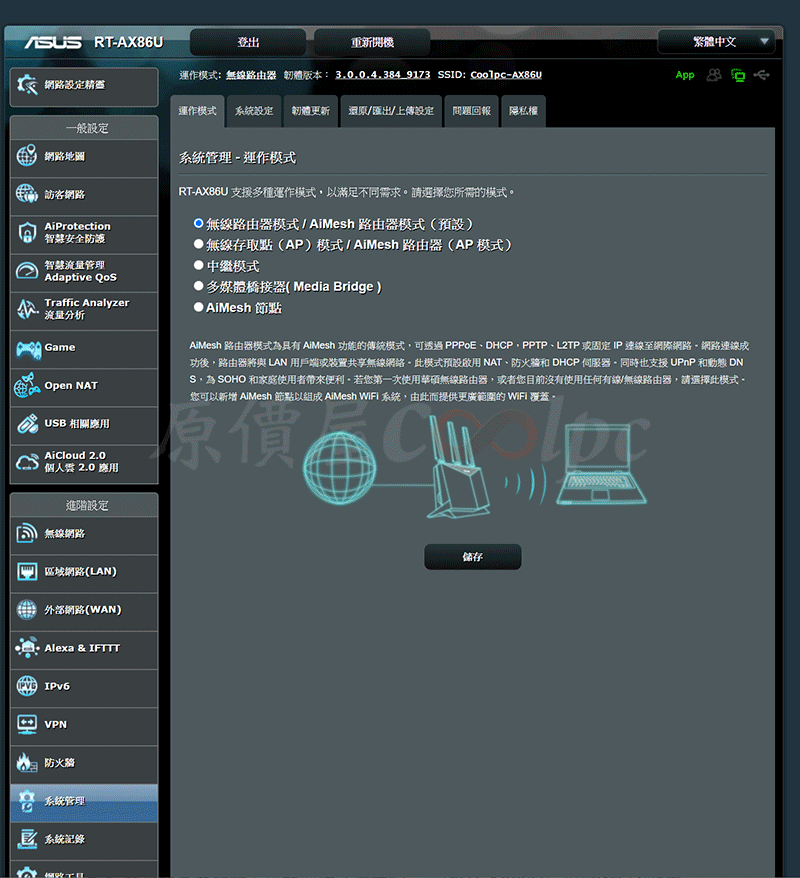This screenshot has width=800, height=878.
Task: Click the AiCloud 2.0 cloud icon
Action: (x=27, y=463)
